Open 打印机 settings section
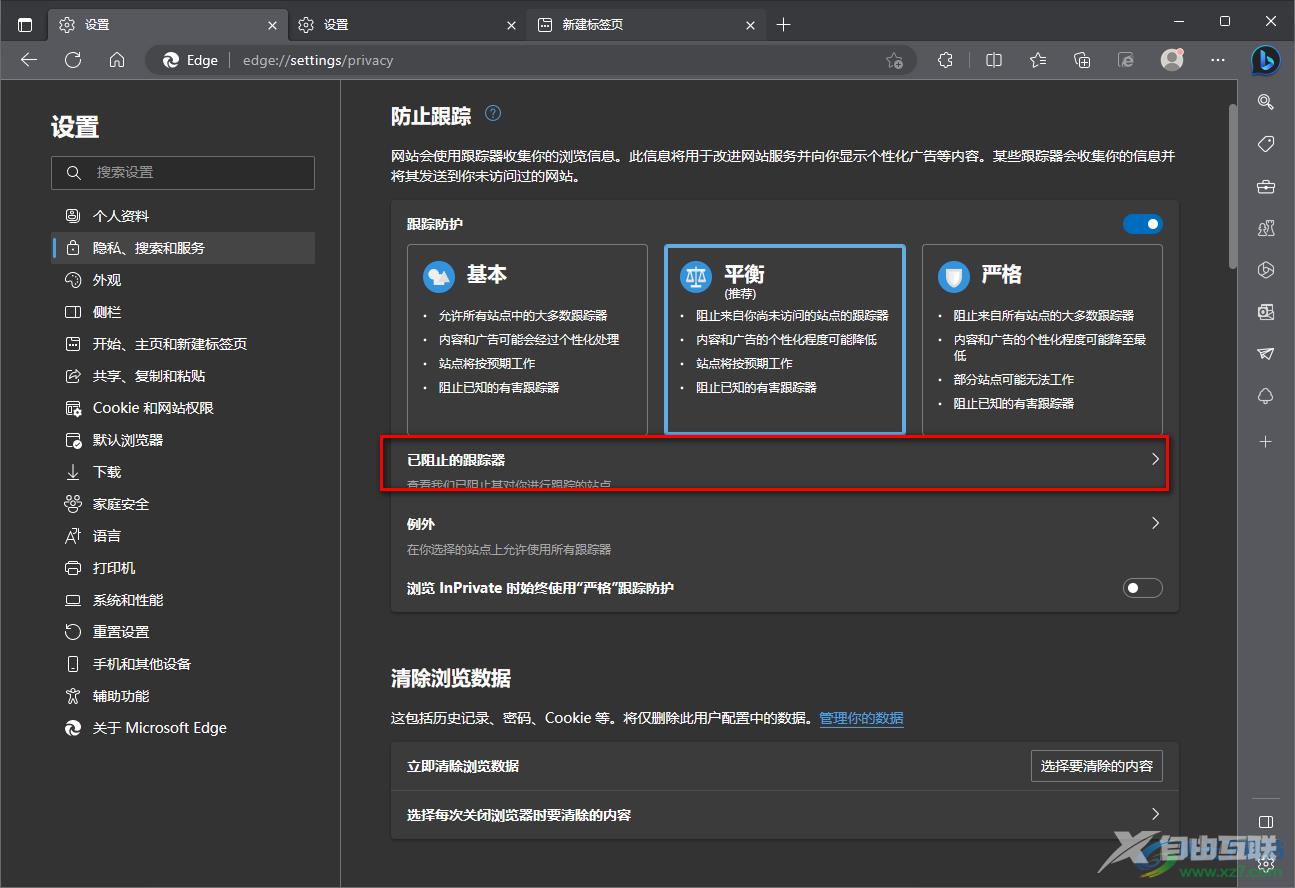The image size is (1295, 888). 183,568
